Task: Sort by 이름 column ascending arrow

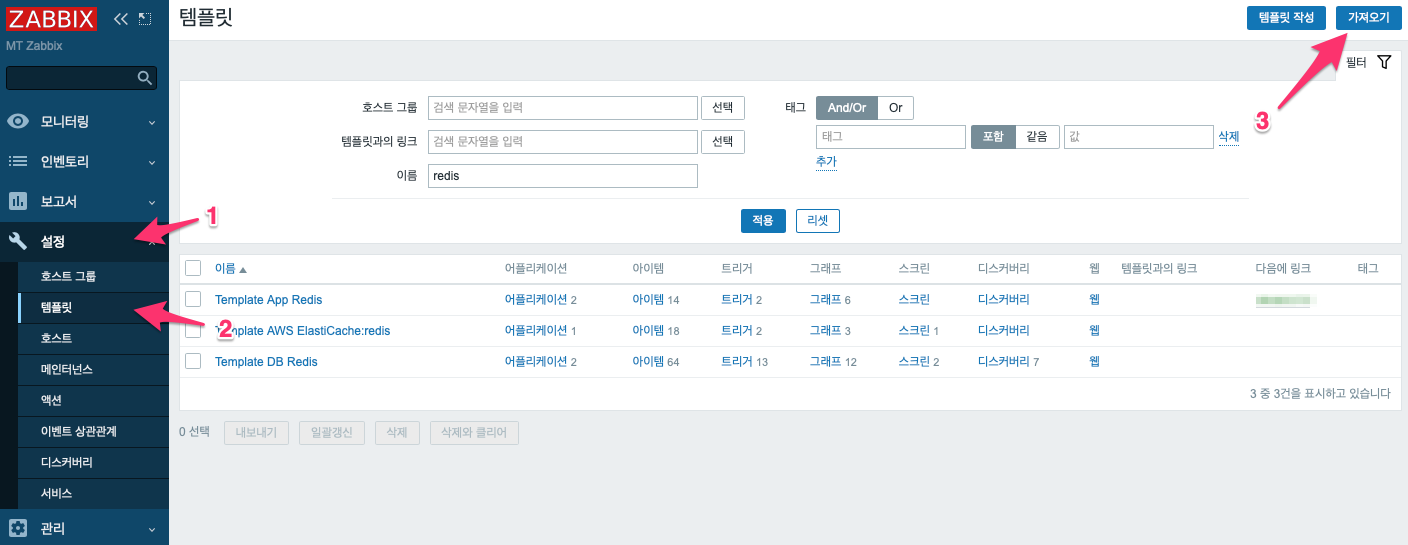Action: coord(243,269)
